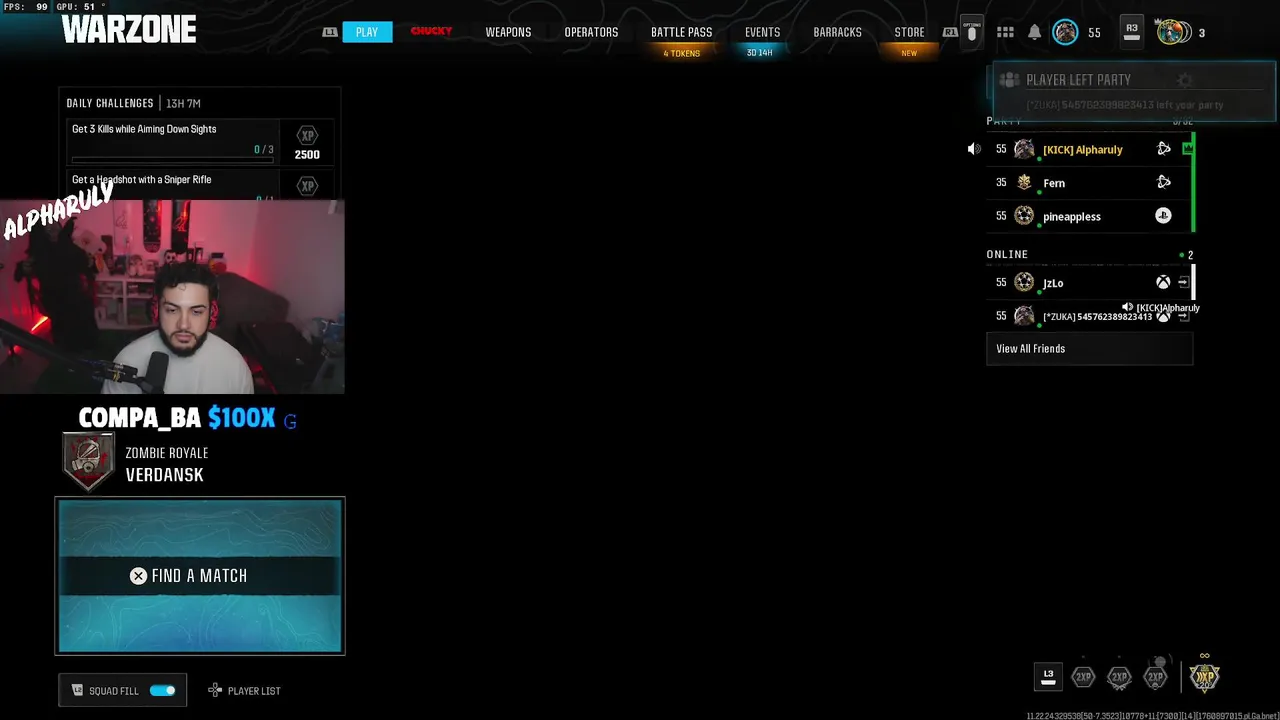Image resolution: width=1280 pixels, height=720 pixels.
Task: Click Fern's rank emblem
Action: coord(1024,182)
